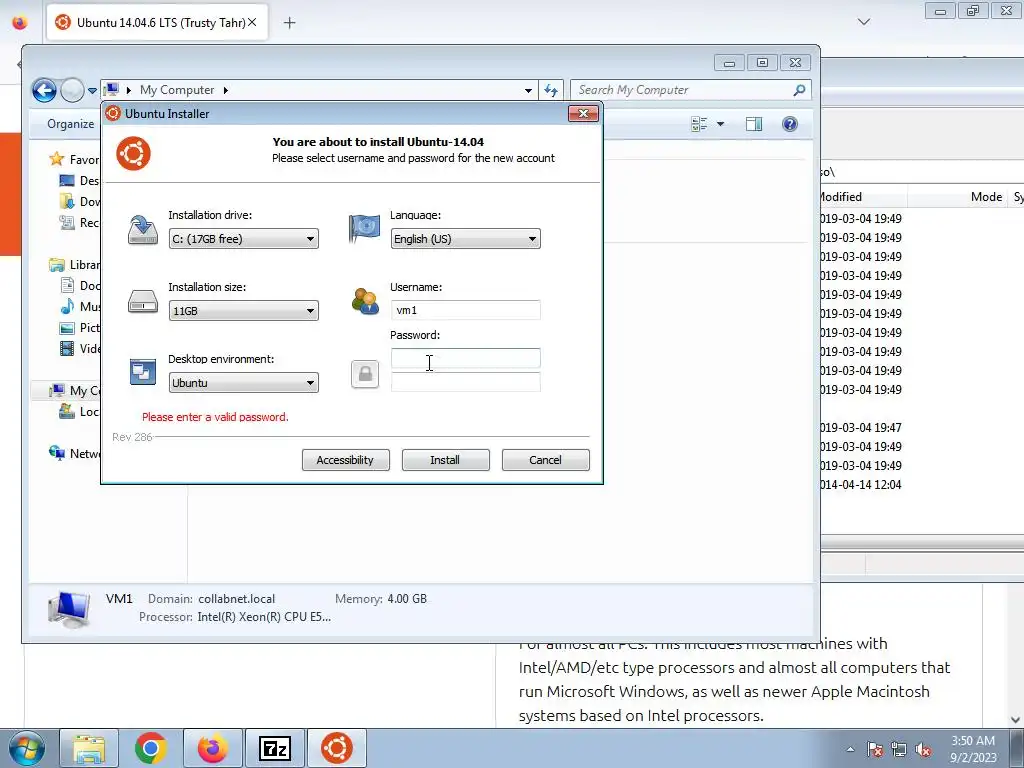Select Desktop in the navigation pane
The height and width of the screenshot is (768, 1024).
(x=79, y=181)
